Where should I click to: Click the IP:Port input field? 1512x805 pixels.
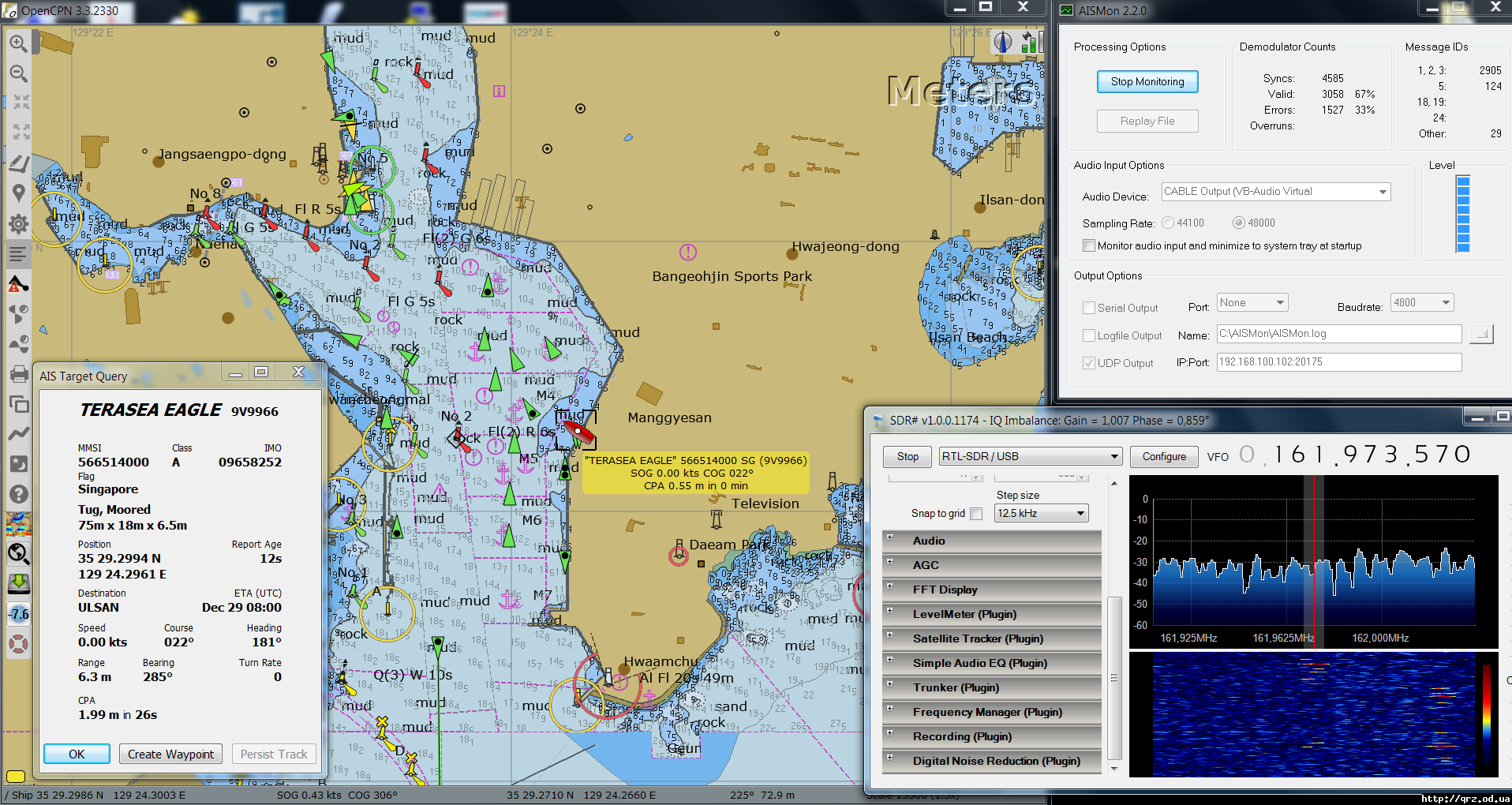[x=1338, y=362]
